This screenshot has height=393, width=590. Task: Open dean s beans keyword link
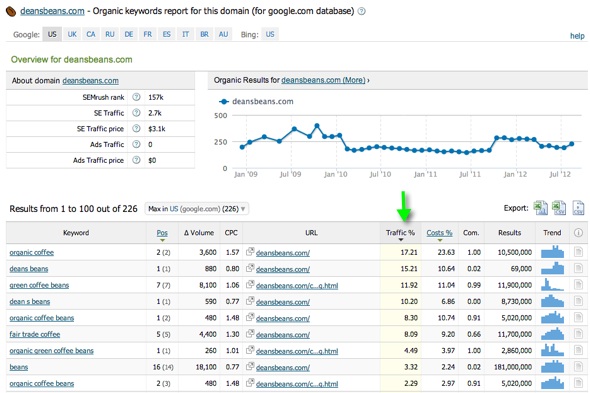(30, 302)
